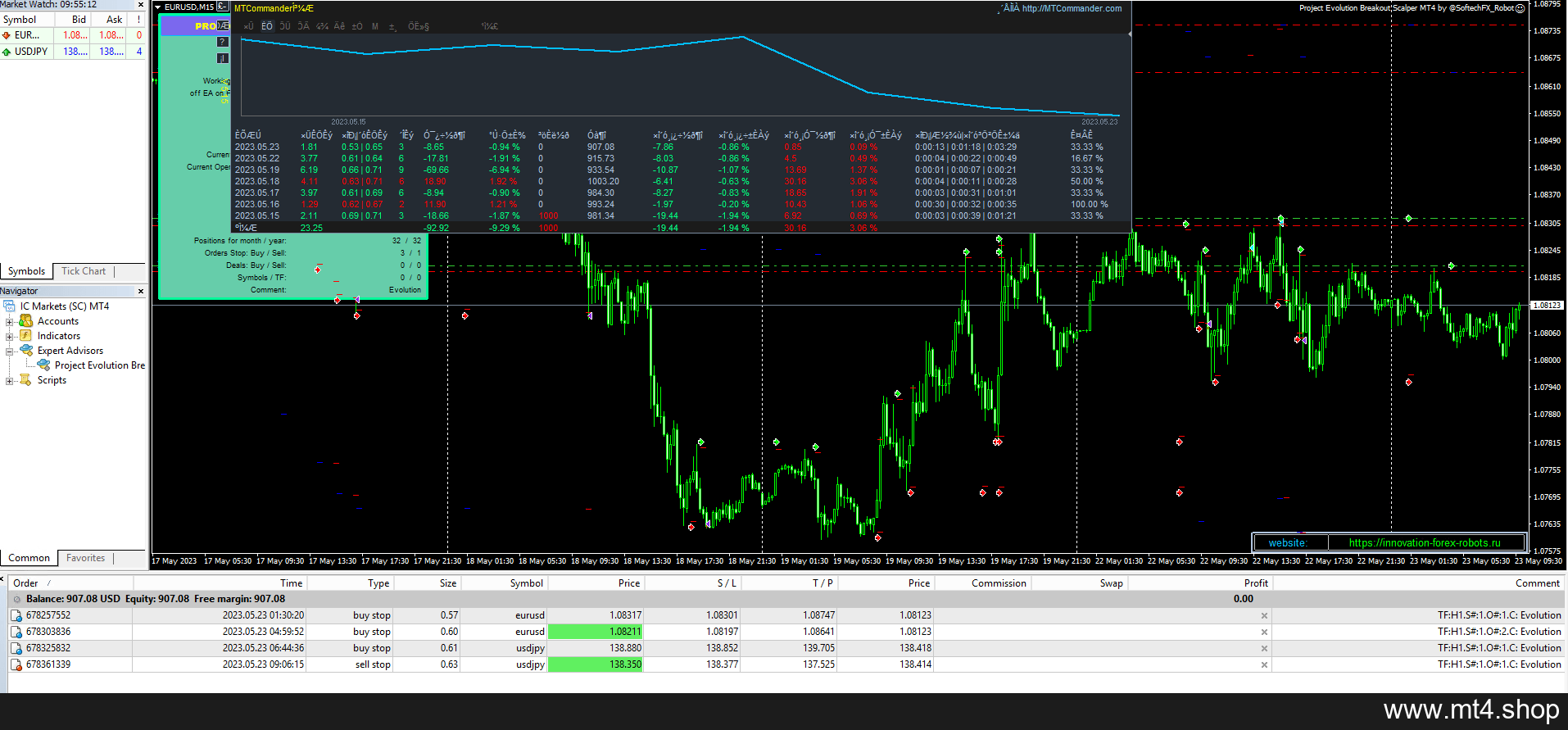
Task: Select the M tab in MTCommander panel
Action: tap(375, 26)
